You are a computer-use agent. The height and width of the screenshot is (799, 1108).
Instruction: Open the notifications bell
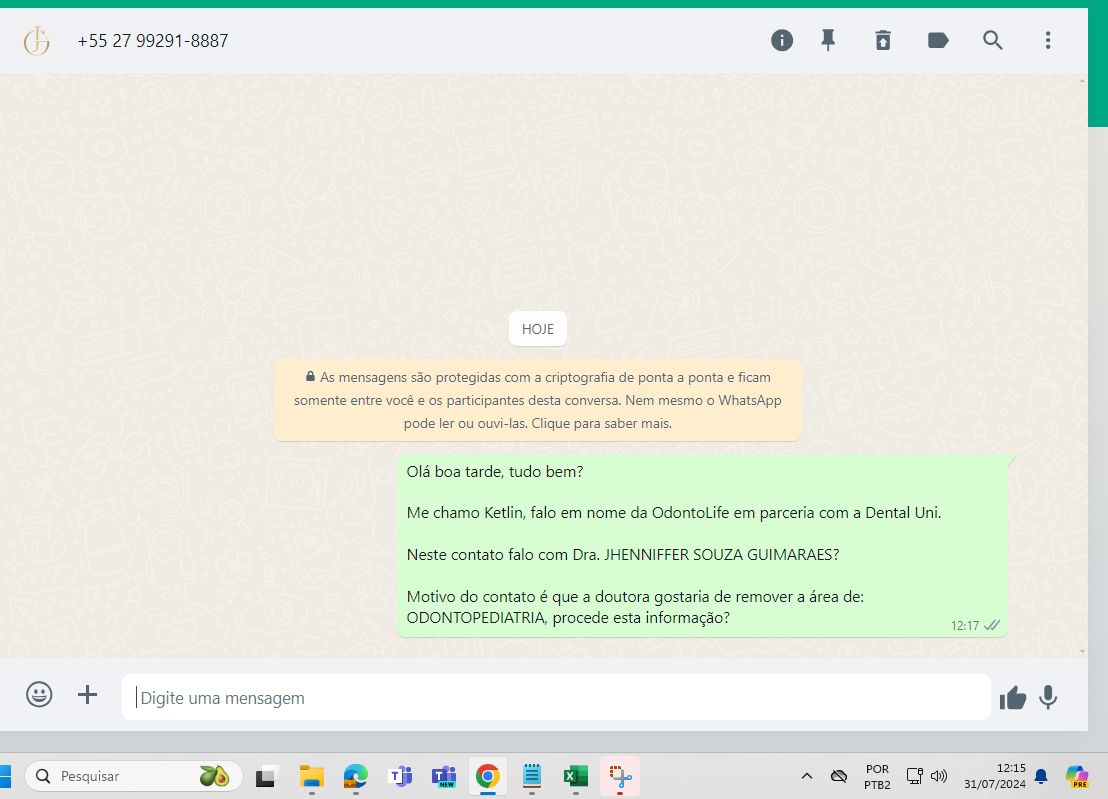(x=1041, y=776)
